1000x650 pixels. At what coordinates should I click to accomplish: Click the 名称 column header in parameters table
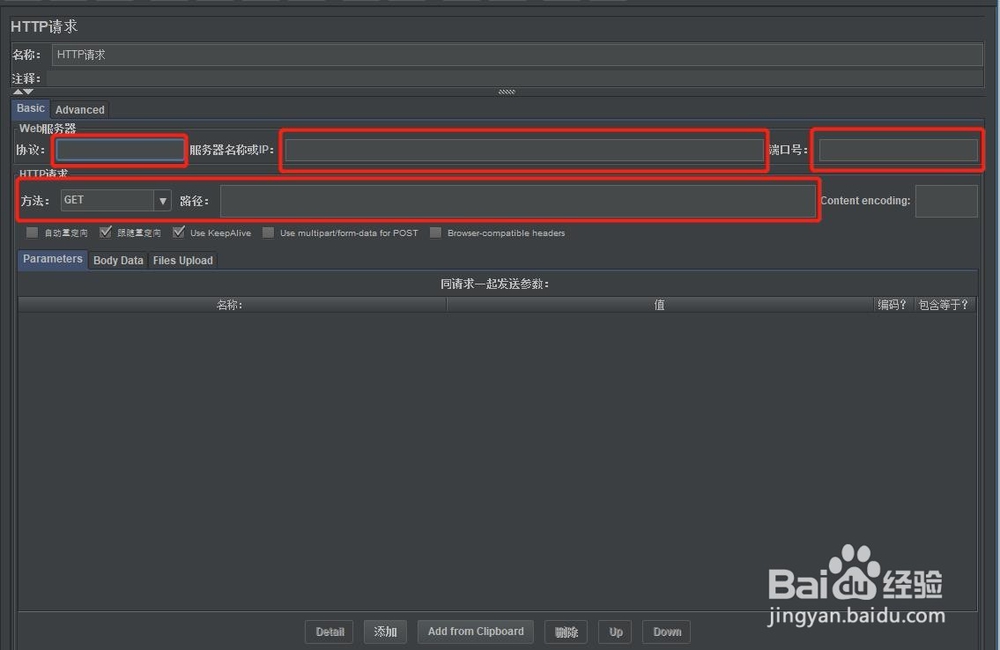232,305
